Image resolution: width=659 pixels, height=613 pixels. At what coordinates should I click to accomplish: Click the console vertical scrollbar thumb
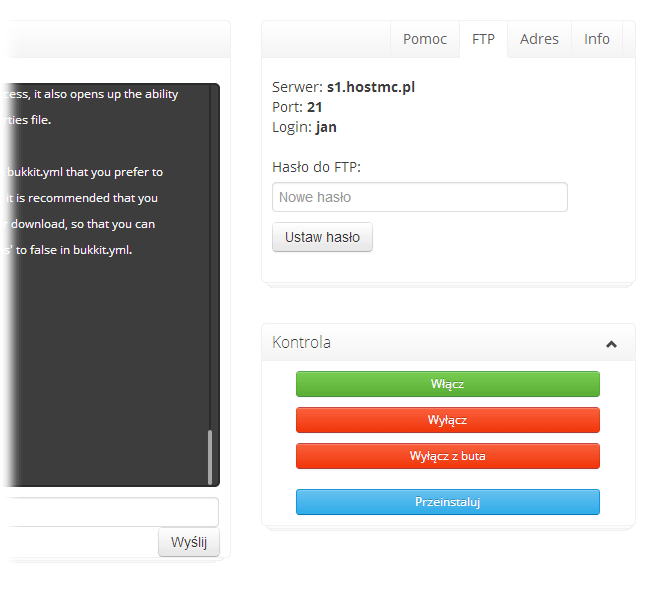click(210, 456)
